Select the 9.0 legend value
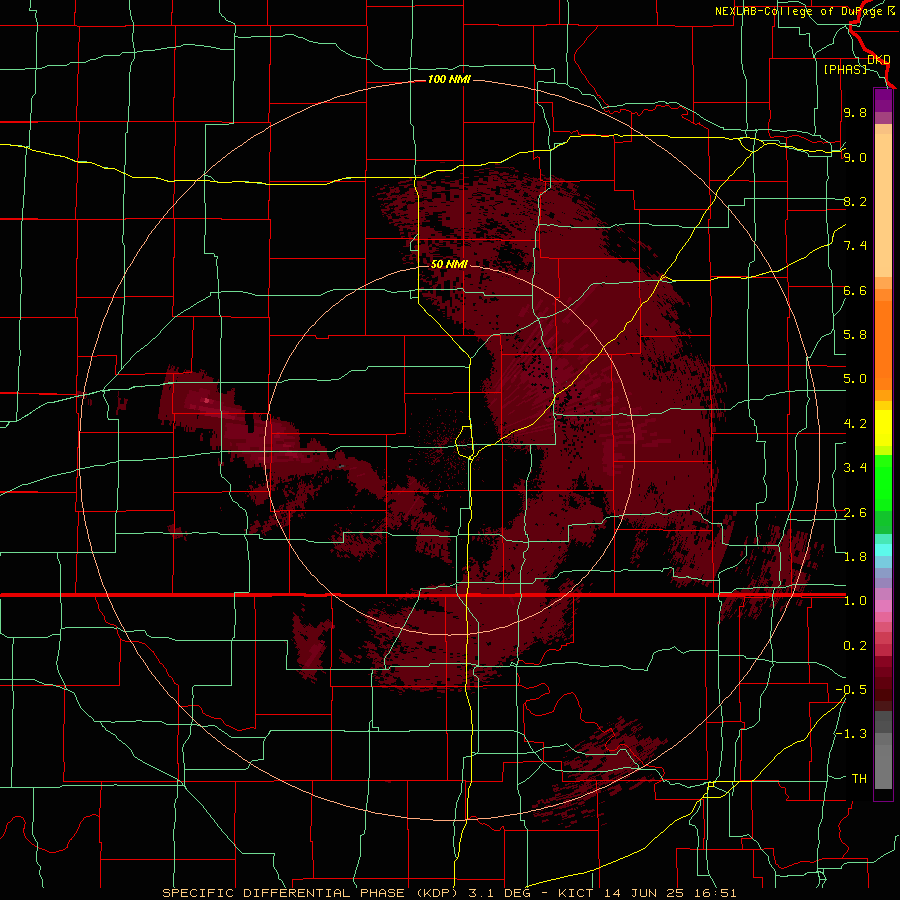The image size is (900, 900). [855, 157]
